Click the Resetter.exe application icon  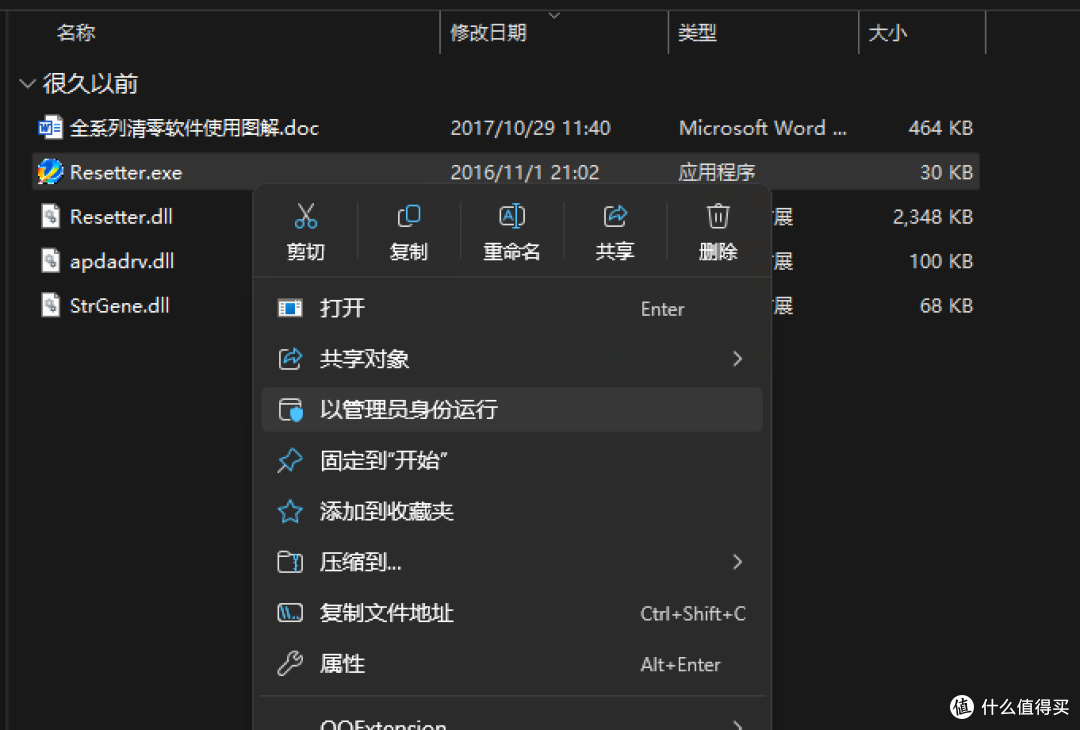[50, 171]
